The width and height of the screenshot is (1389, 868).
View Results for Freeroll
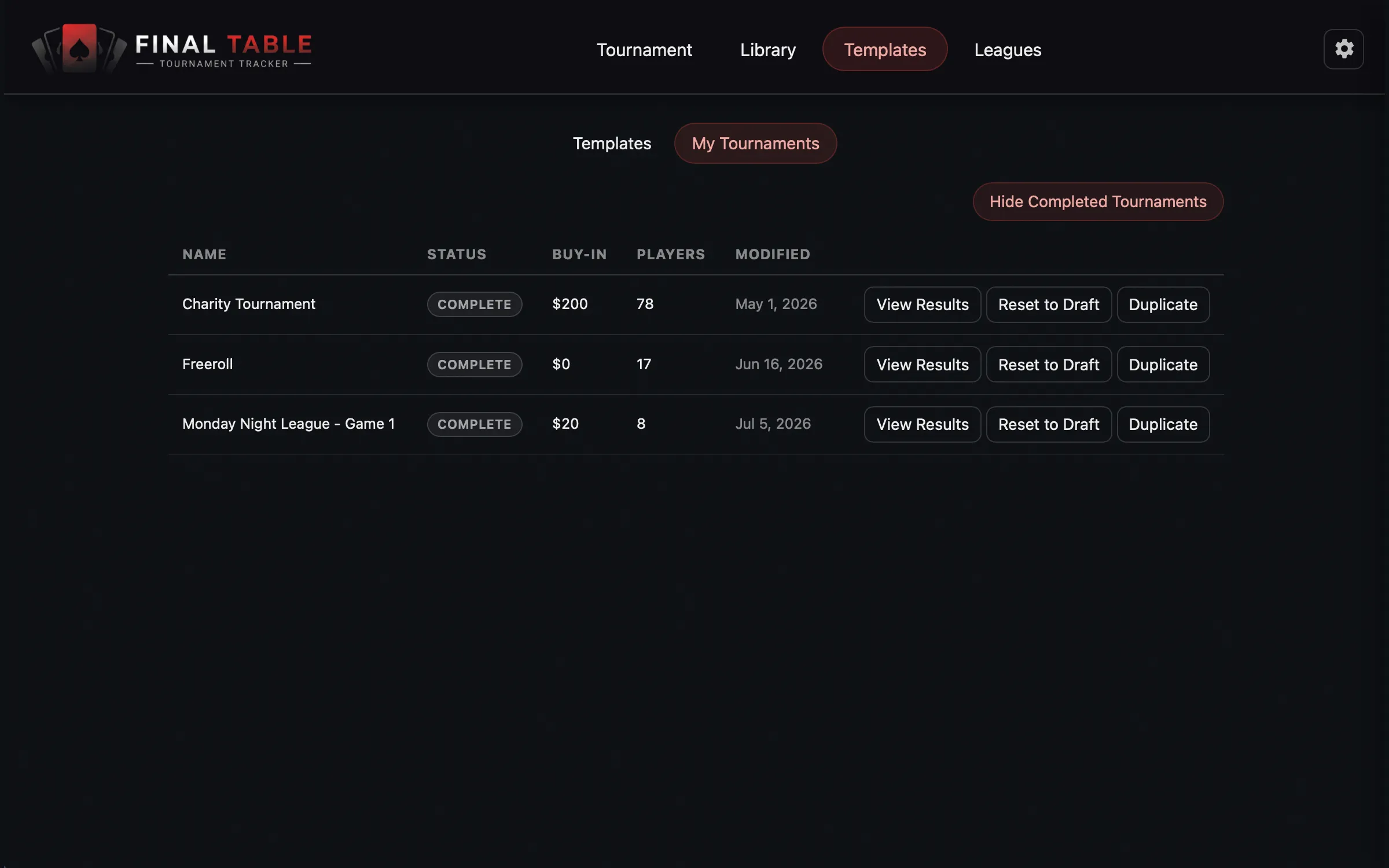(923, 365)
